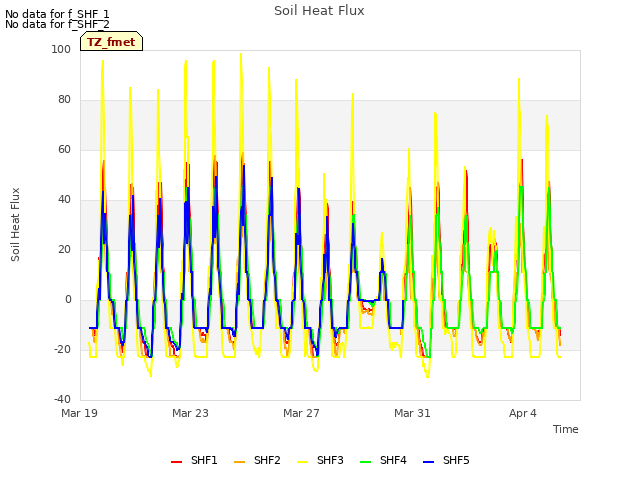640x480 pixels.
Task: Click the Apr 4 x-axis label
Action: coord(523,413)
